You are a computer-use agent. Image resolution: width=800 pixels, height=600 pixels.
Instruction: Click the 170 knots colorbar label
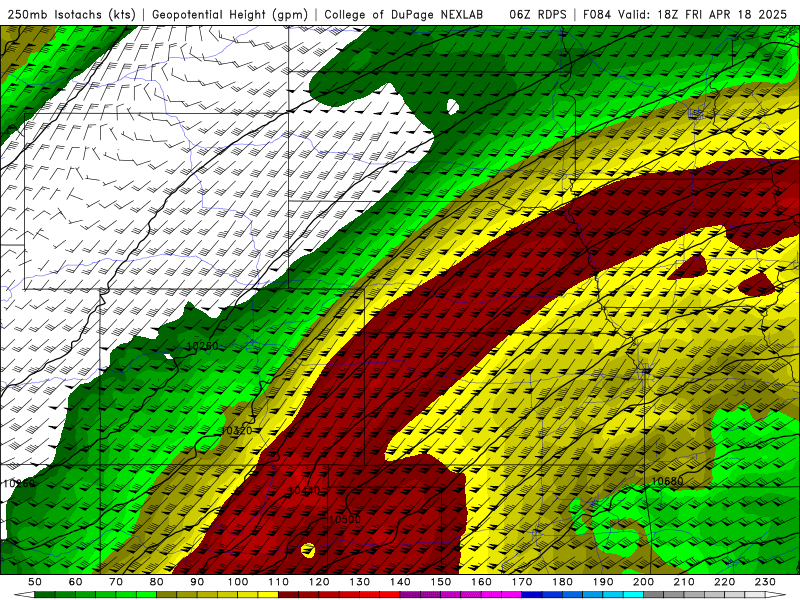[521, 582]
